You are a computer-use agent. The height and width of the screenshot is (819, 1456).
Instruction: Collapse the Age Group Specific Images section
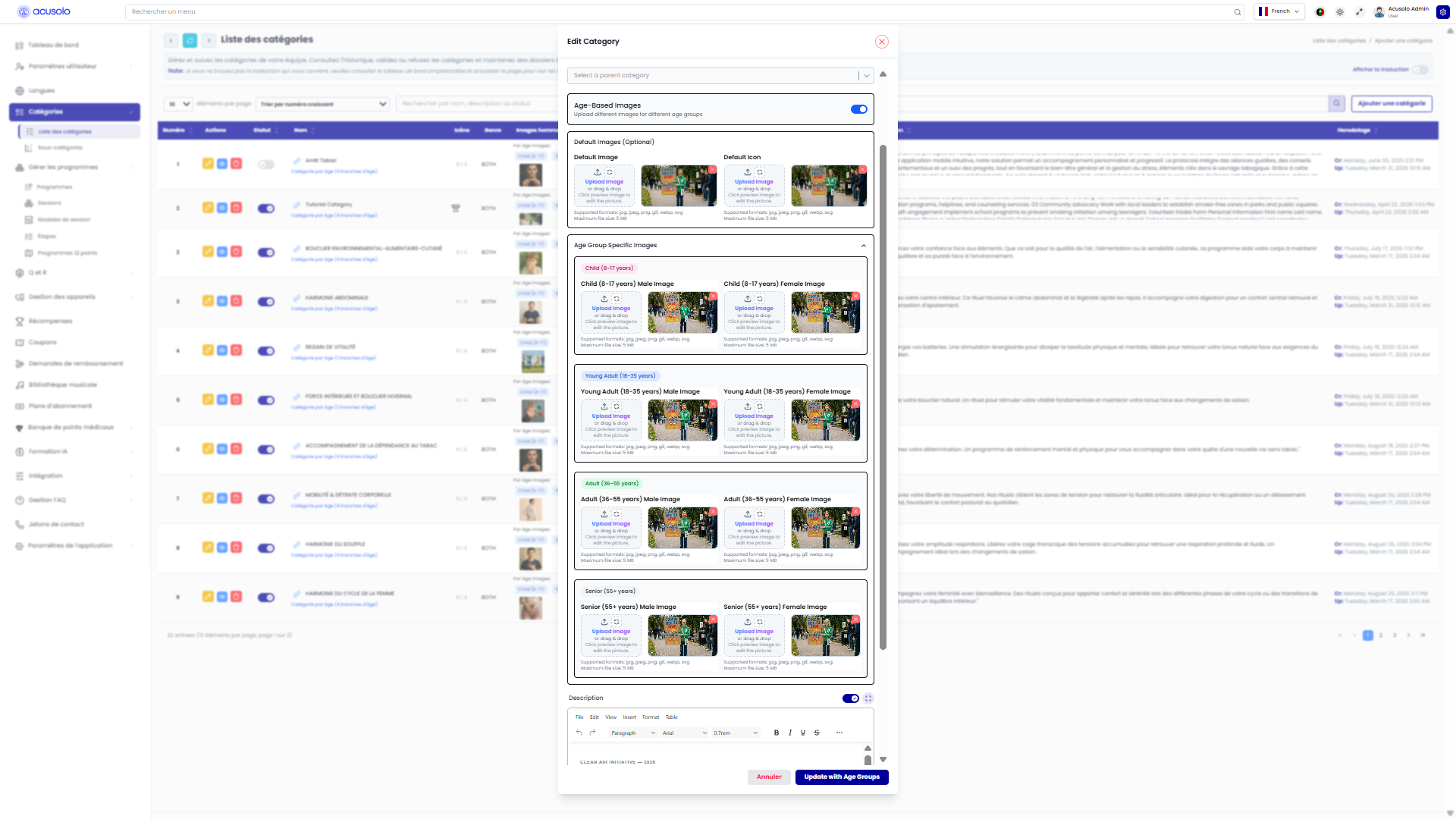click(x=864, y=246)
